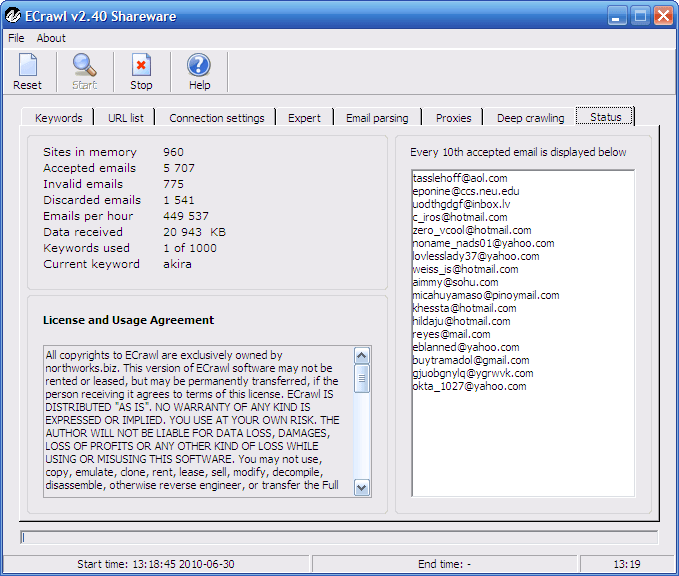679x576 pixels.
Task: Switch to the Keywords tab
Action: click(x=59, y=118)
